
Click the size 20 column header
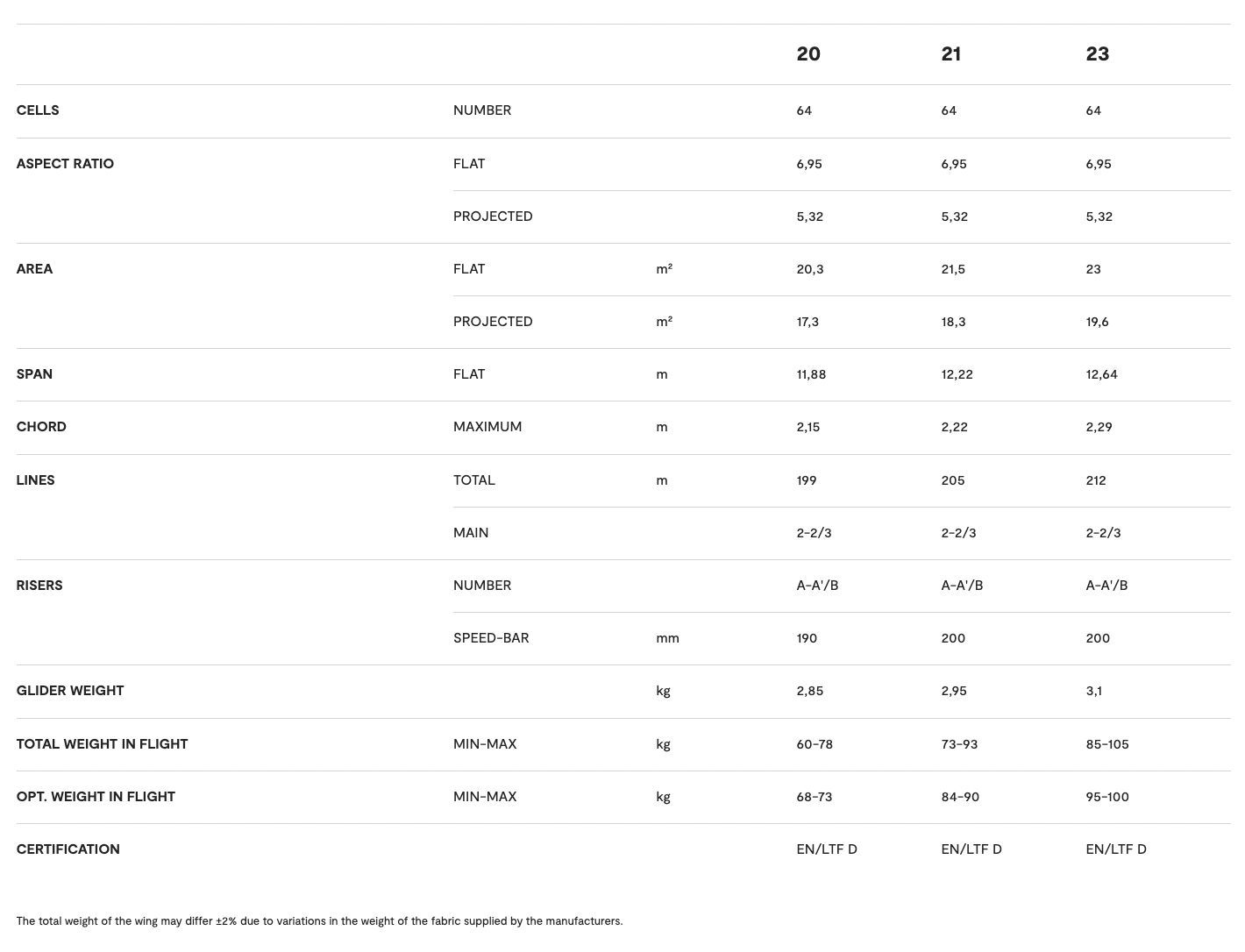807,54
